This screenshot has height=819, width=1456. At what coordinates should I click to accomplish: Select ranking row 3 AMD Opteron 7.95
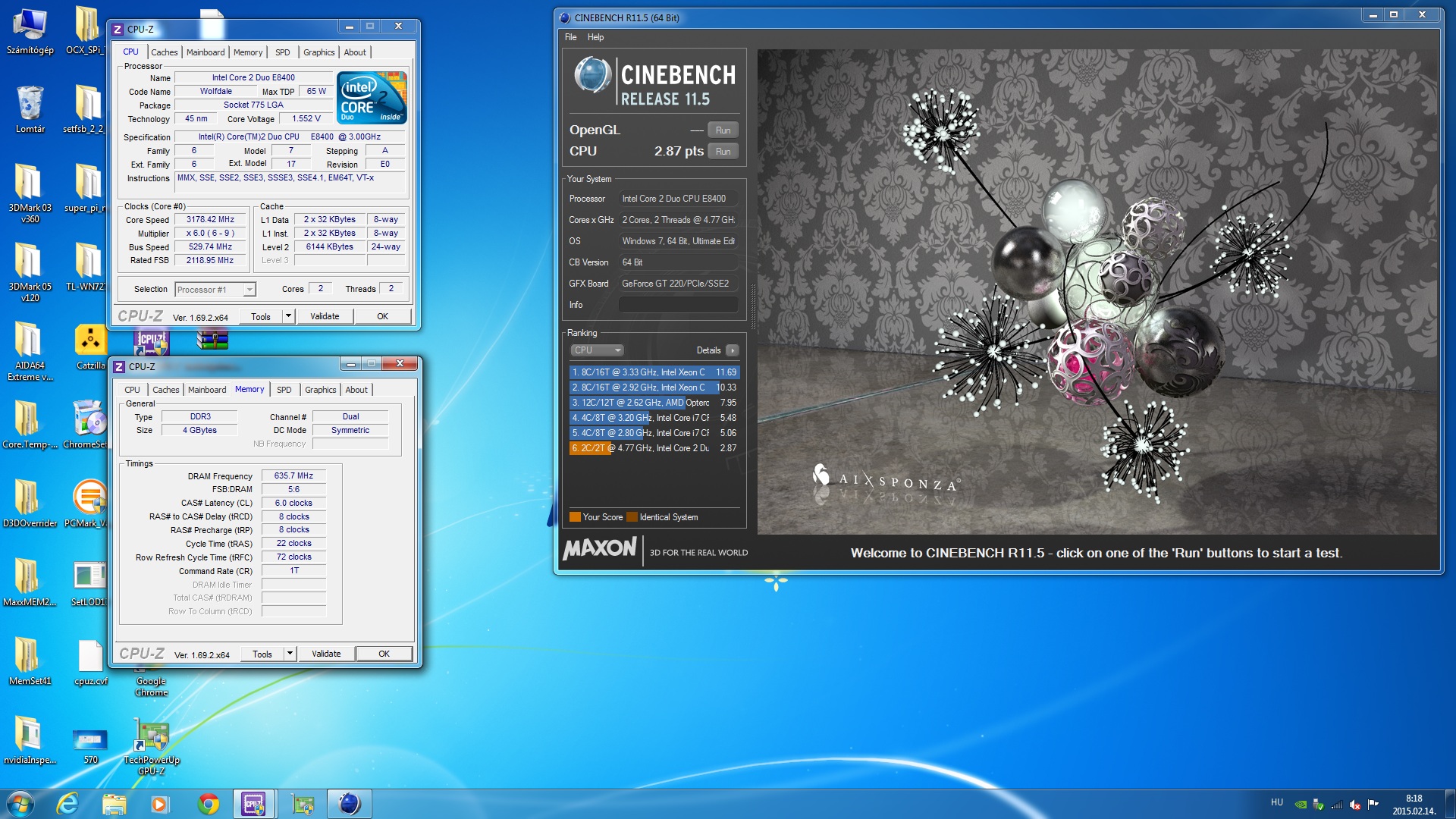tap(654, 403)
